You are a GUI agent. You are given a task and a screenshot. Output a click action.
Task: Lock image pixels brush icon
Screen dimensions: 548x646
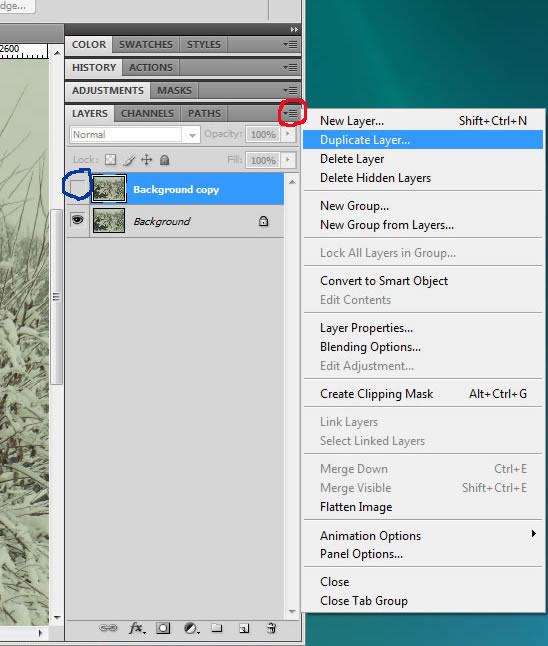pos(129,160)
